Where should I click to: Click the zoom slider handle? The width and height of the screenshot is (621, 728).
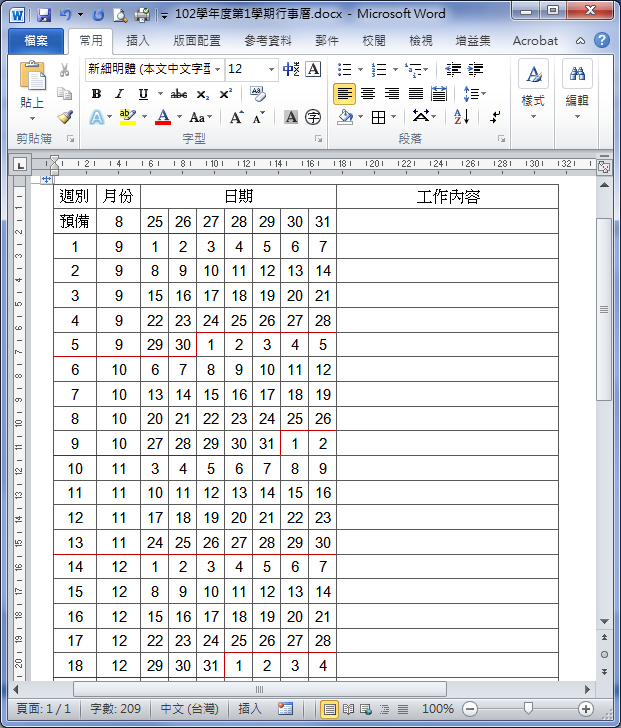click(x=528, y=708)
